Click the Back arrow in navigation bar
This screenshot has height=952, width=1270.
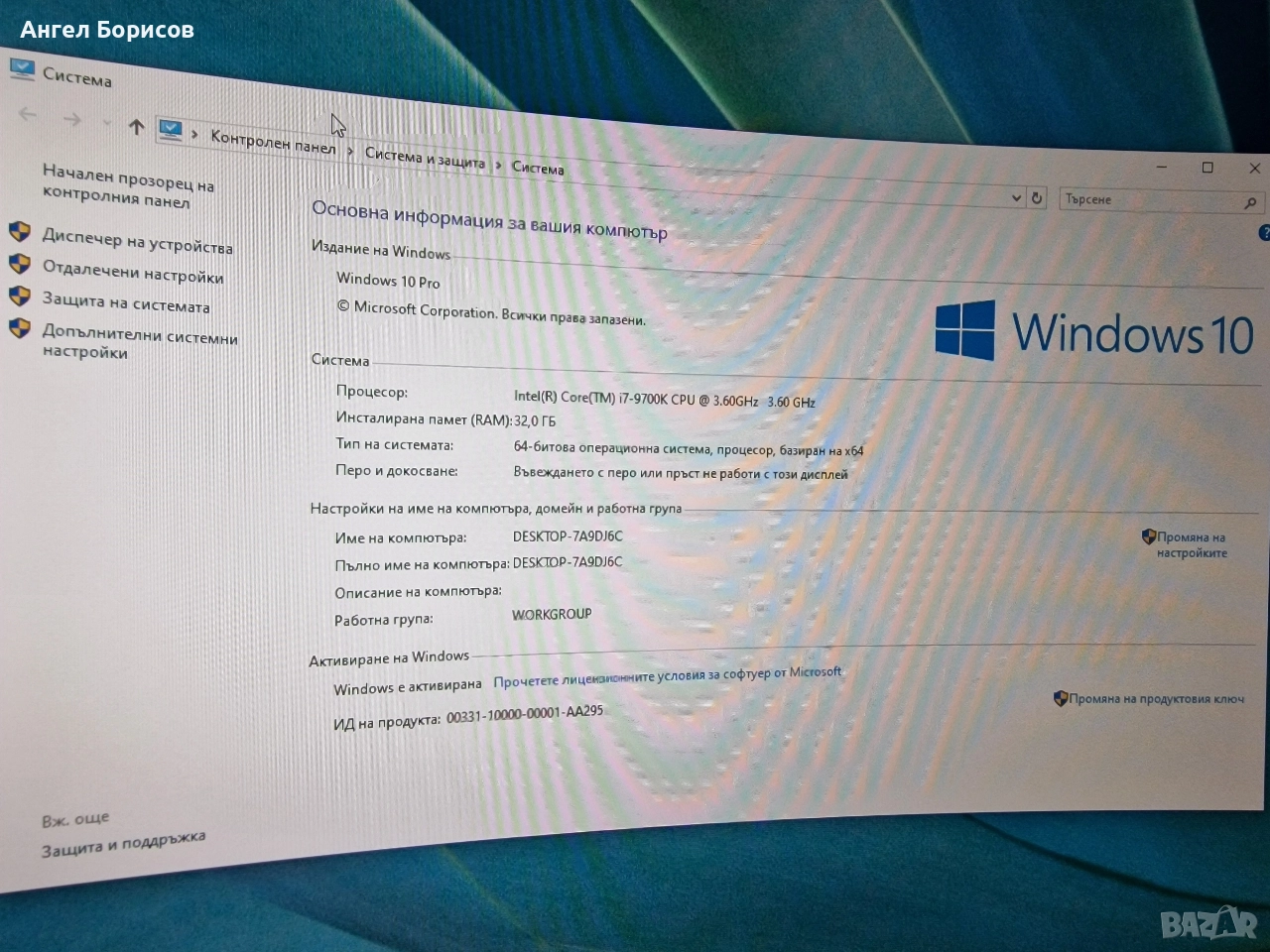tap(28, 115)
